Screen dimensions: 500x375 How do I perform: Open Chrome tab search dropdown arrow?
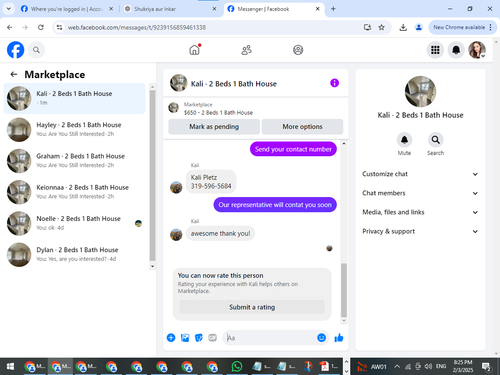[x=9, y=9]
